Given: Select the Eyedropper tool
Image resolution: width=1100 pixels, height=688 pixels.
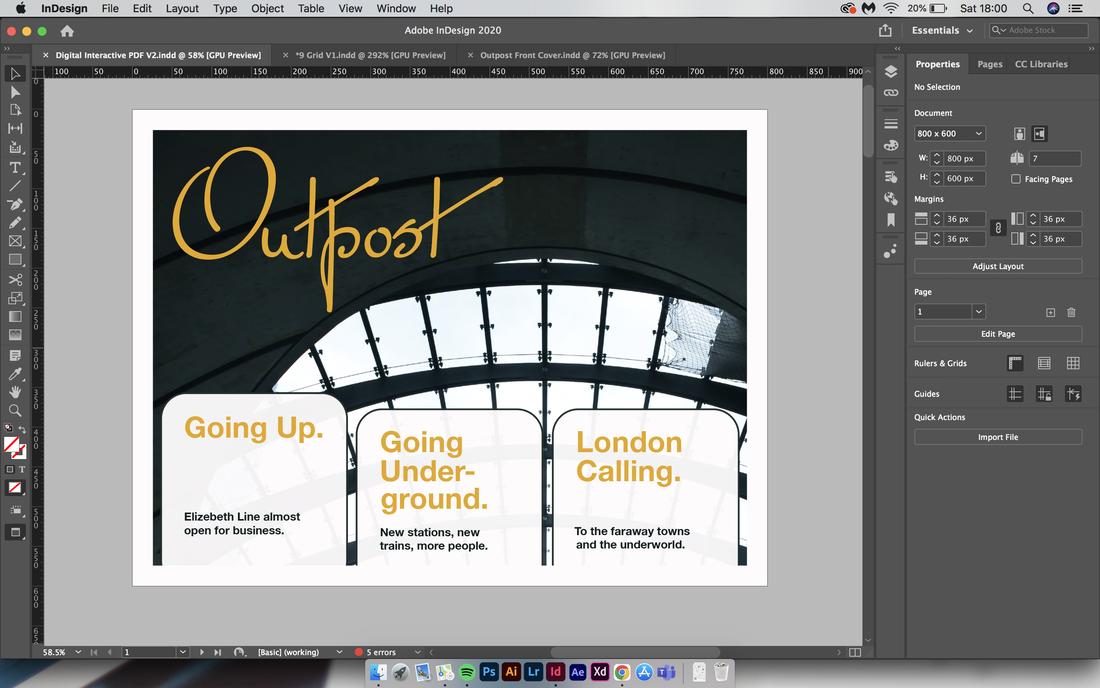Looking at the screenshot, I should 15,374.
